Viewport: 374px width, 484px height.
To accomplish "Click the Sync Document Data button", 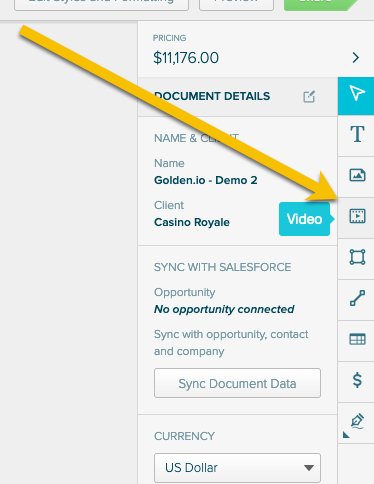I will 237,383.
